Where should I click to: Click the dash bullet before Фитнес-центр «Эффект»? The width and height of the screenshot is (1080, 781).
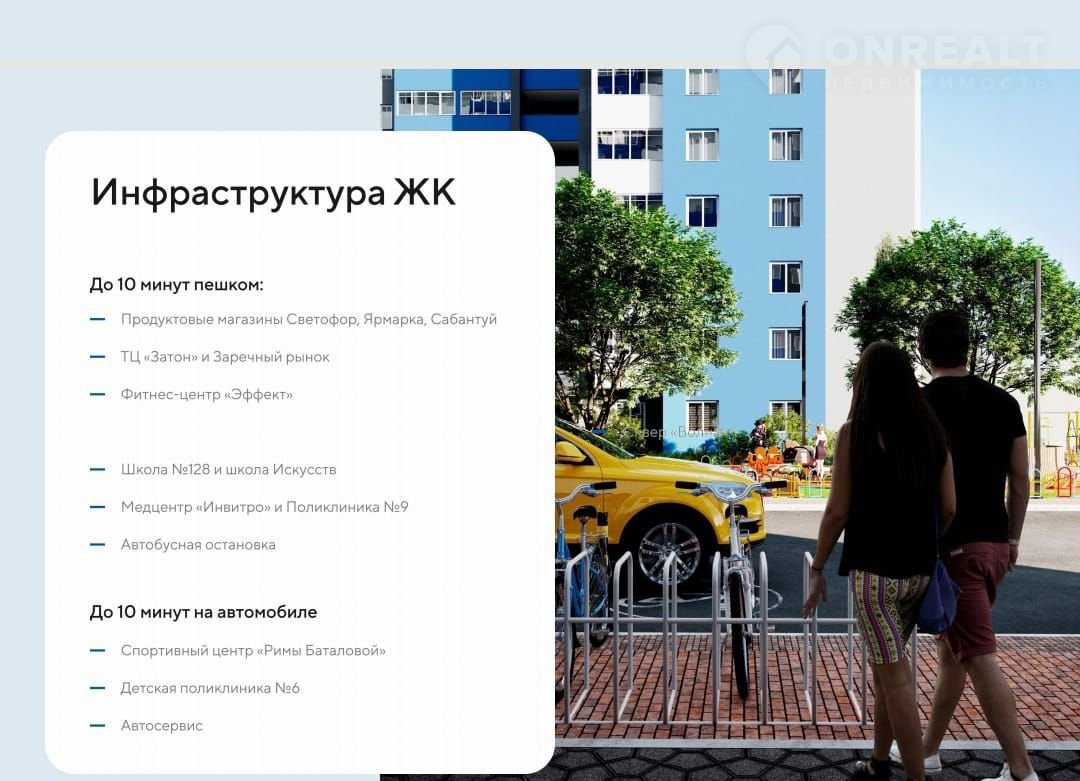[98, 394]
